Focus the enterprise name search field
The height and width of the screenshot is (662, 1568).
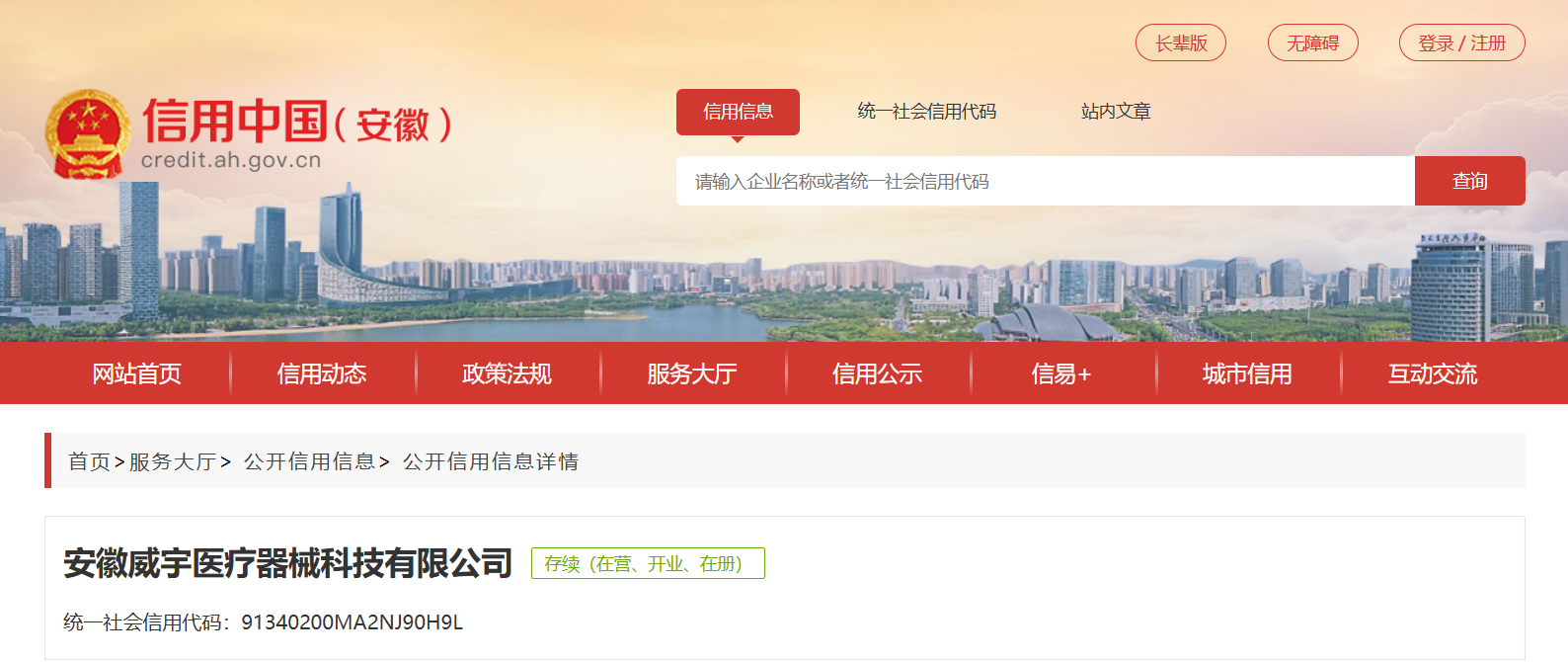tap(1046, 181)
